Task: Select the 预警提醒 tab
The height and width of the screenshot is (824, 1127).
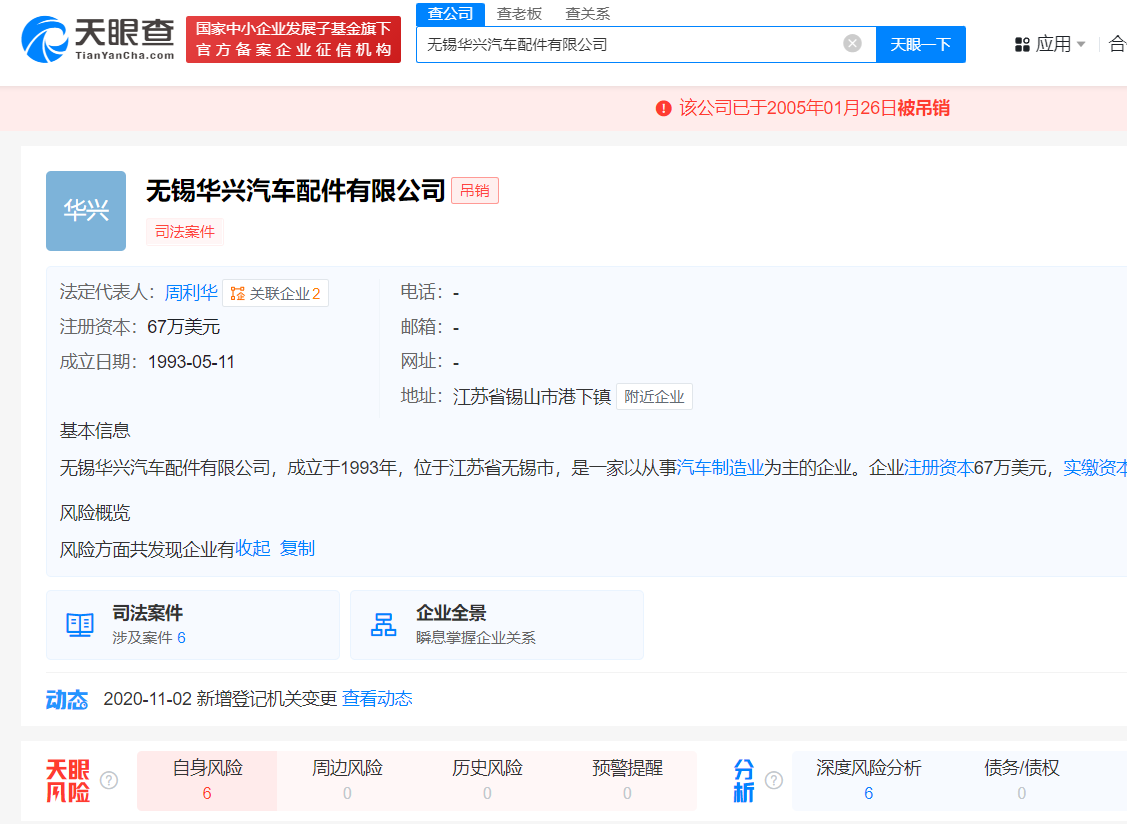Action: pyautogui.click(x=627, y=781)
